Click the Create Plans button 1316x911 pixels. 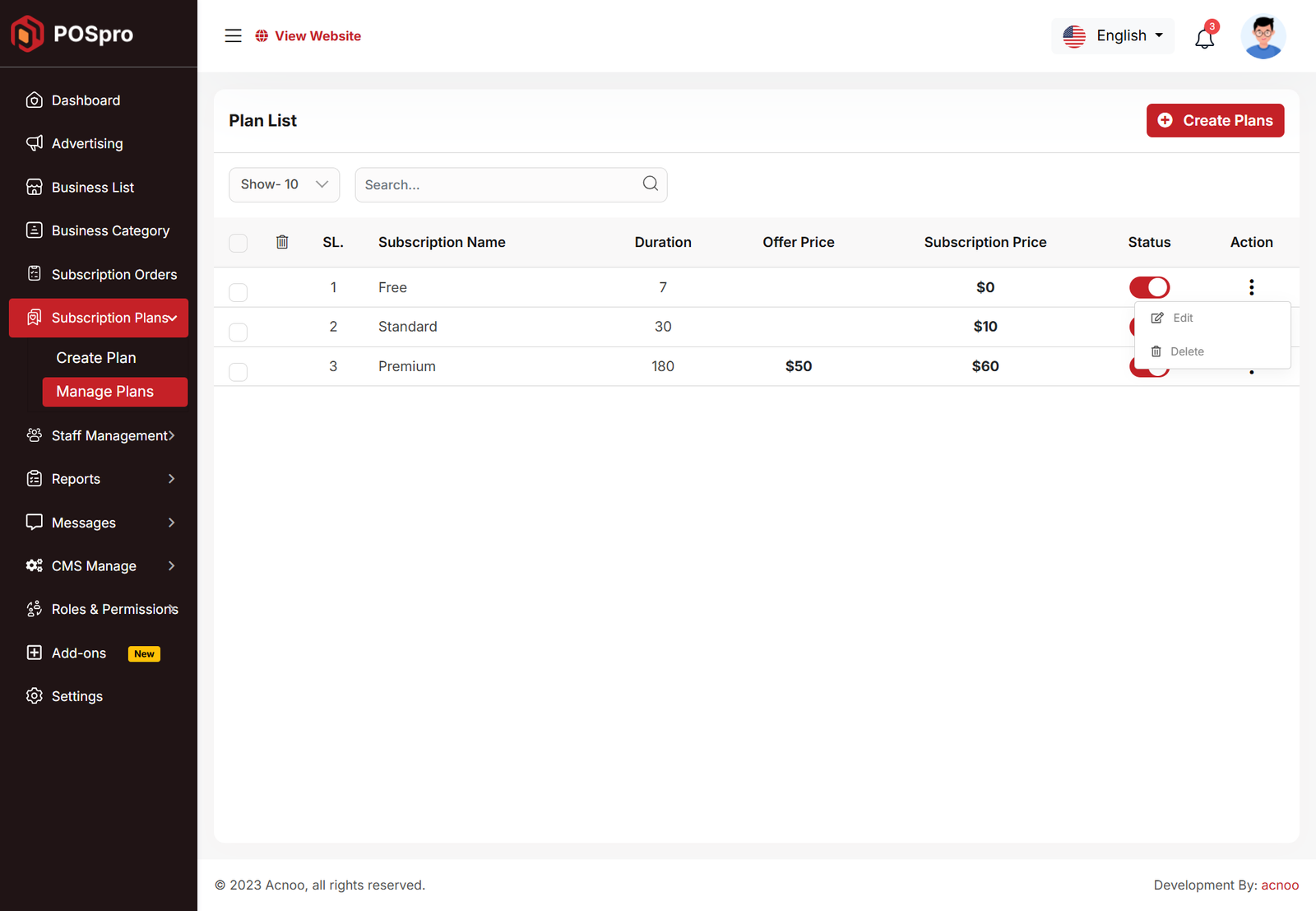point(1215,120)
